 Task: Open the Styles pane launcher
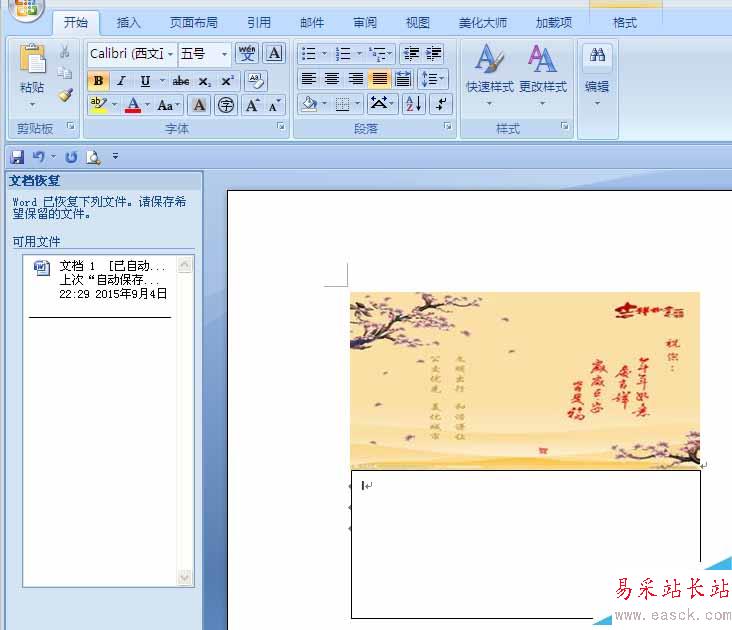[564, 126]
